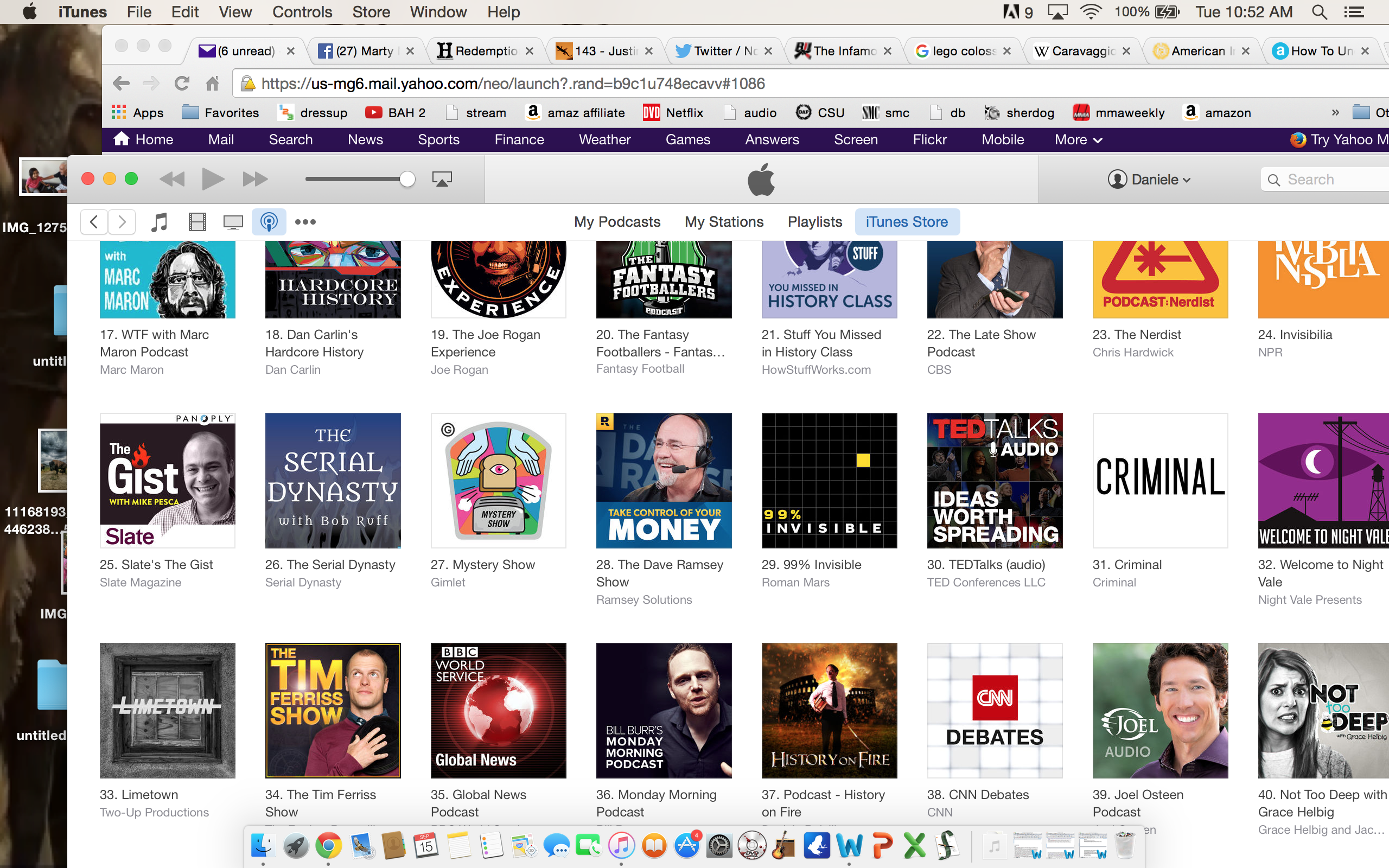Open The Tim Ferriss Show artwork

tap(333, 711)
